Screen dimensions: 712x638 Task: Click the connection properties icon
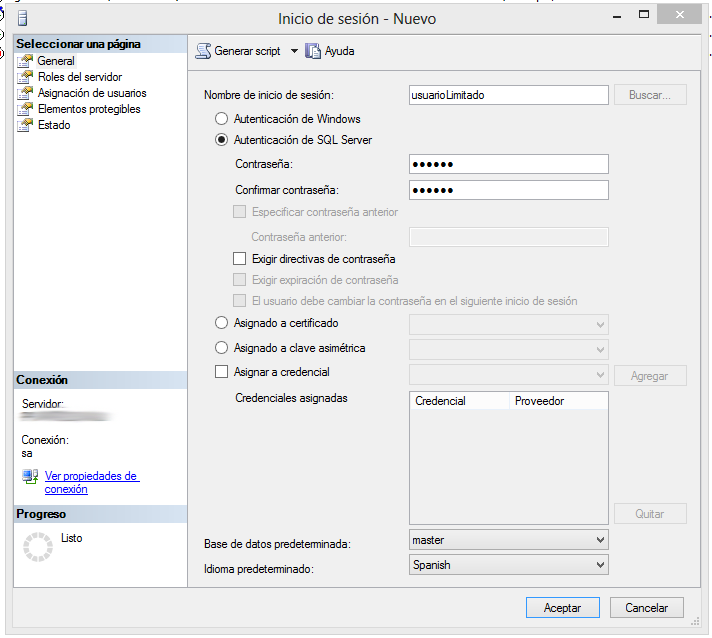click(x=30, y=477)
